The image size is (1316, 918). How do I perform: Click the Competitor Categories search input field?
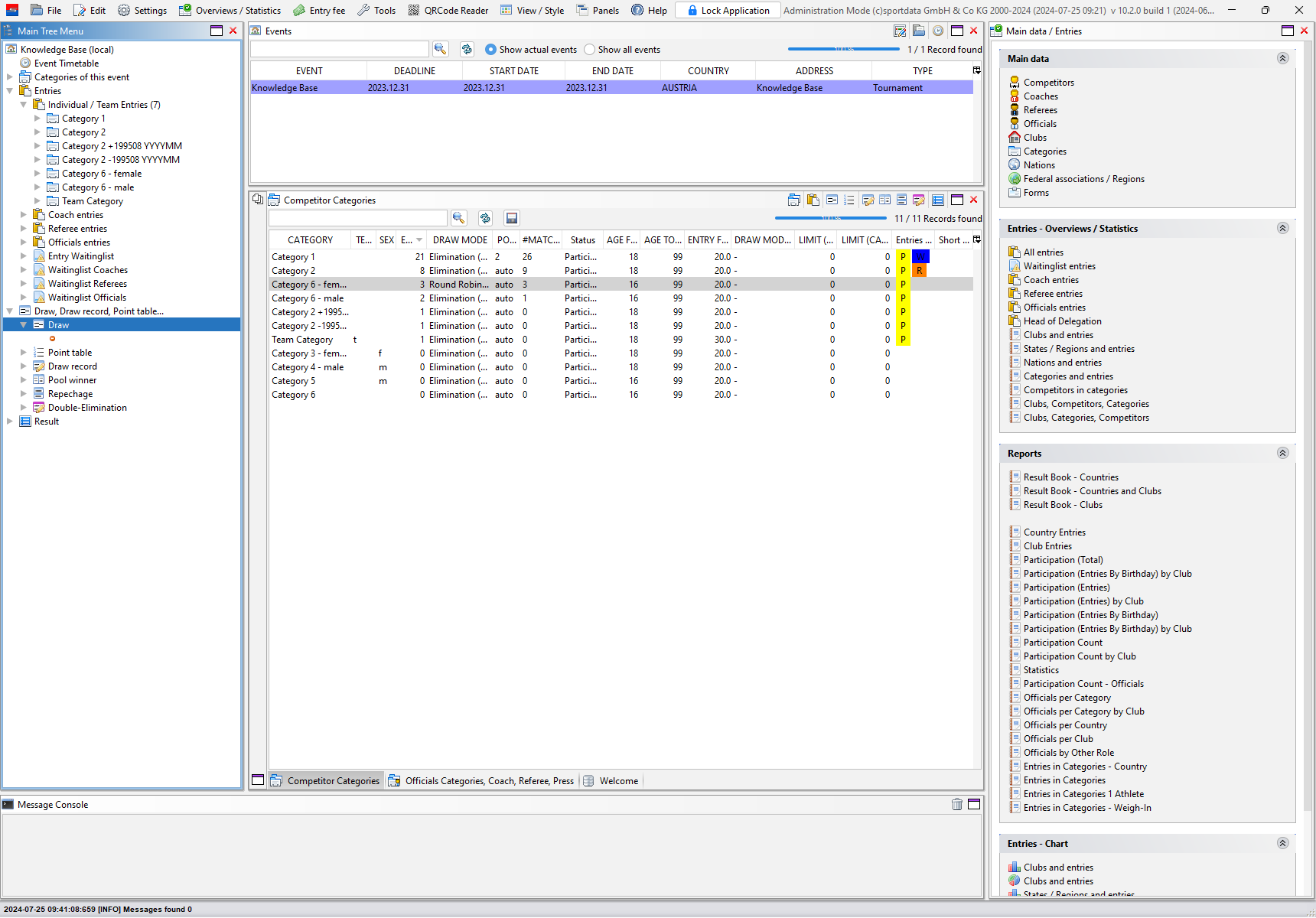[x=357, y=218]
